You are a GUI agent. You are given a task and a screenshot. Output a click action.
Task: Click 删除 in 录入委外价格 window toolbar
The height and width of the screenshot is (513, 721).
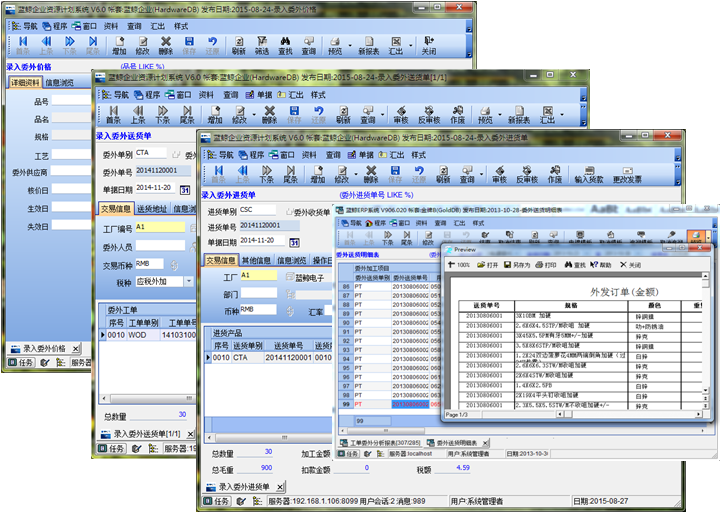[166, 46]
